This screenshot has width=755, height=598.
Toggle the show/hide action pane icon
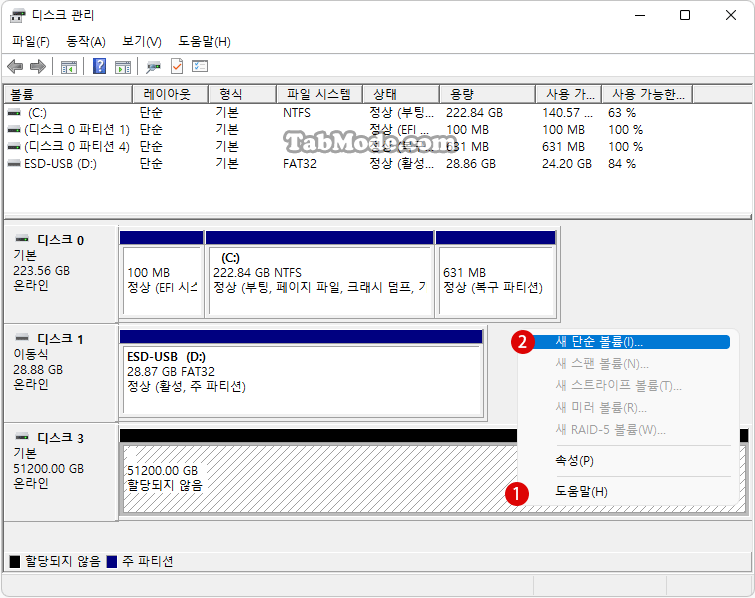click(123, 66)
